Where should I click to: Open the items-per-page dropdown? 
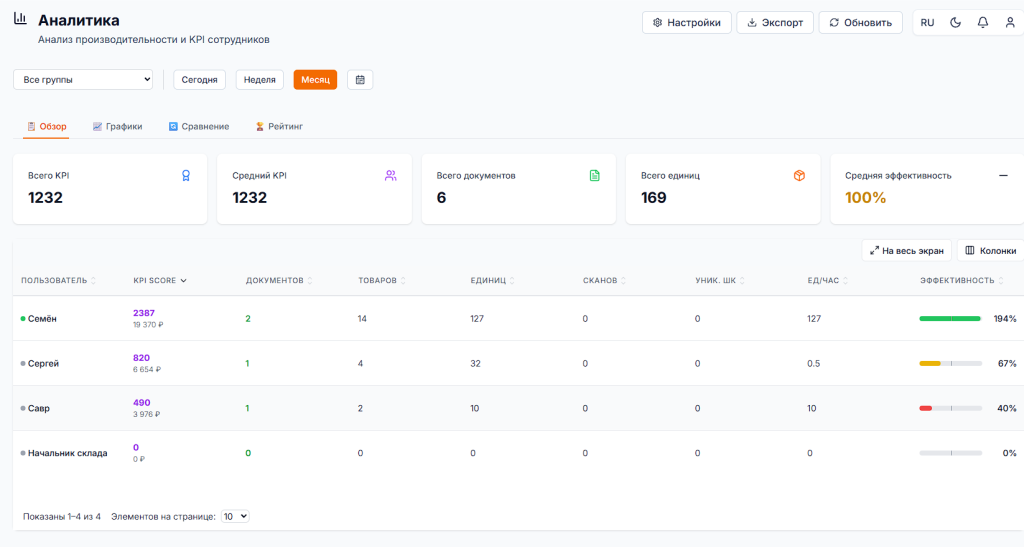click(235, 517)
